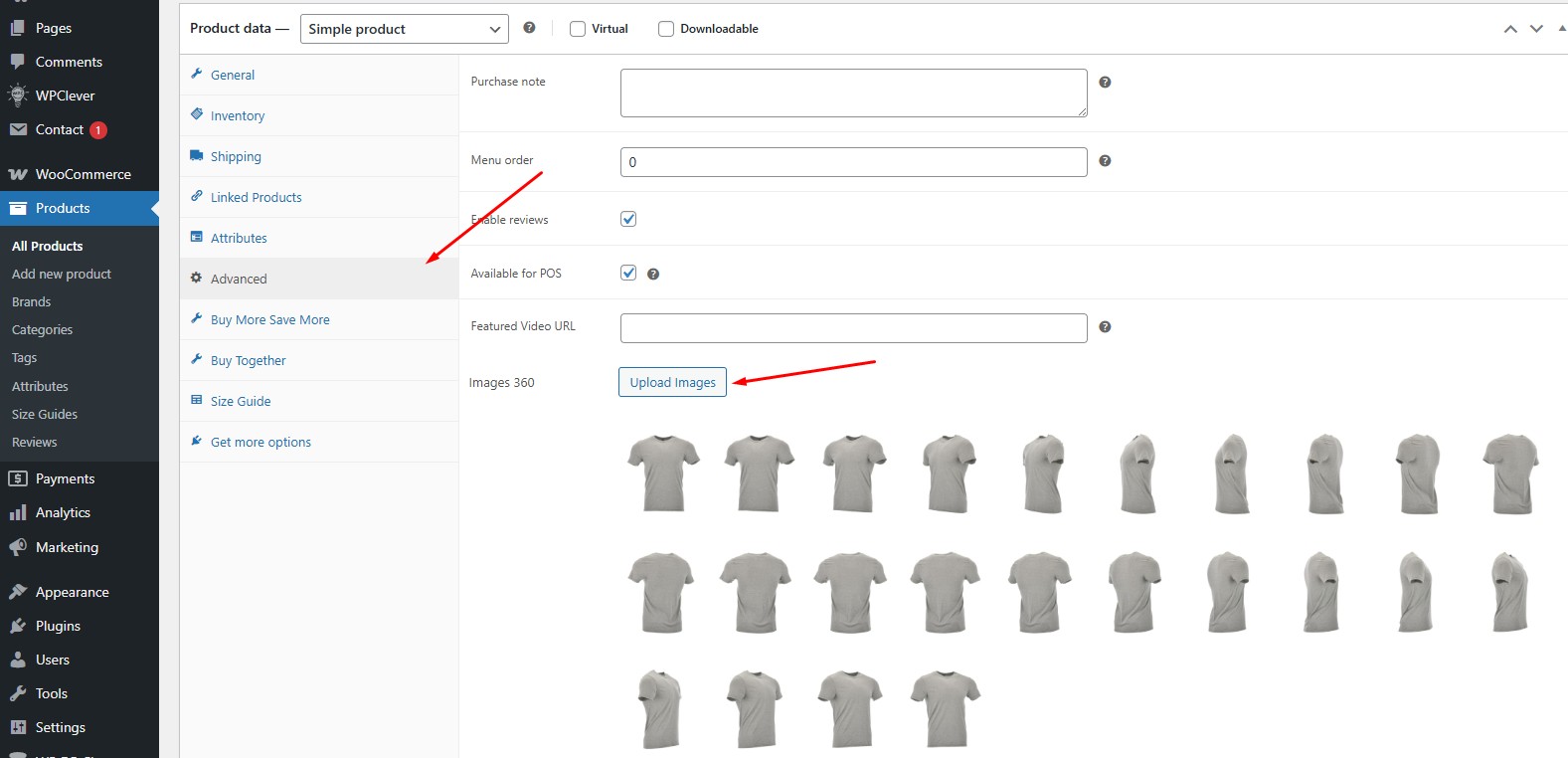Screen dimensions: 1568x758
Task: Click the help icon next to Available for POS
Action: [x=653, y=275]
